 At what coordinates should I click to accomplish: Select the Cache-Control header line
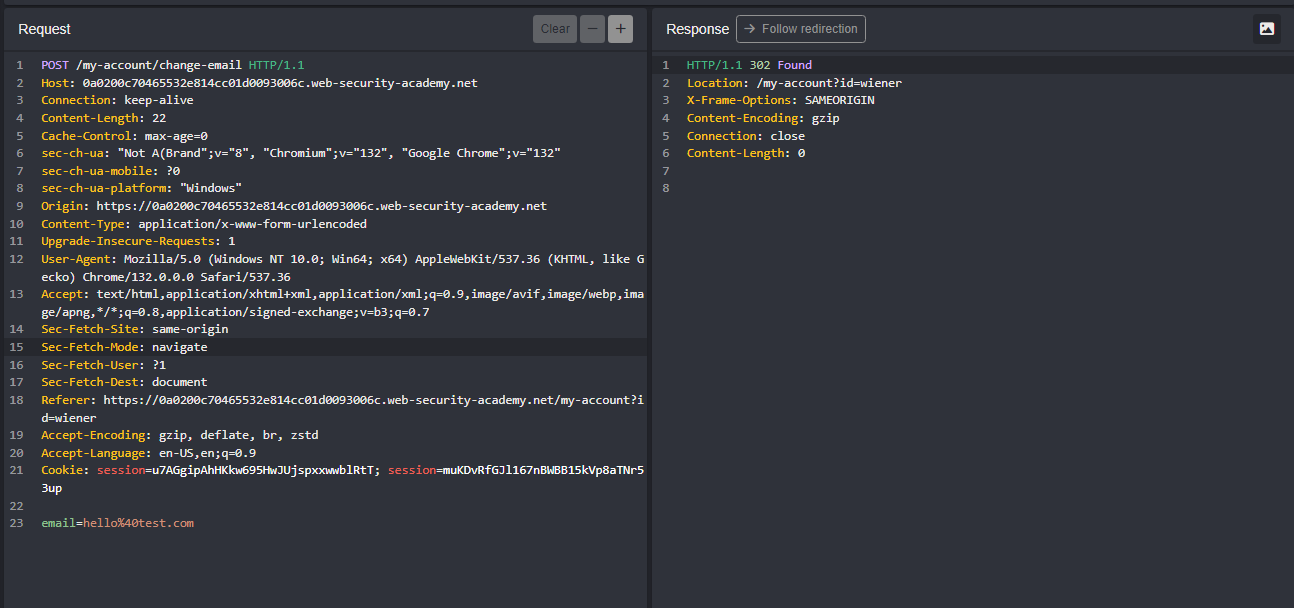[124, 136]
